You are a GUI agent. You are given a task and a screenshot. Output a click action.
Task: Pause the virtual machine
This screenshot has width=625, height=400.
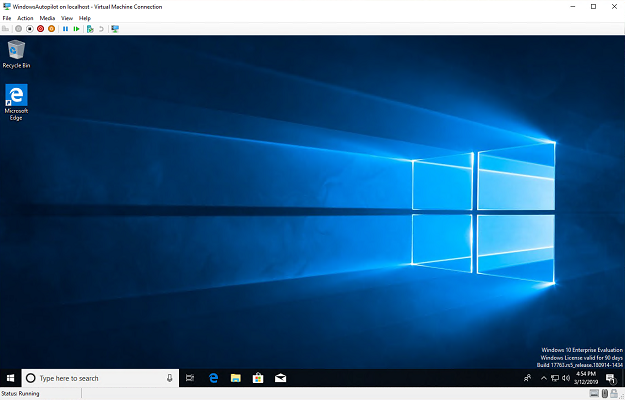pos(65,29)
